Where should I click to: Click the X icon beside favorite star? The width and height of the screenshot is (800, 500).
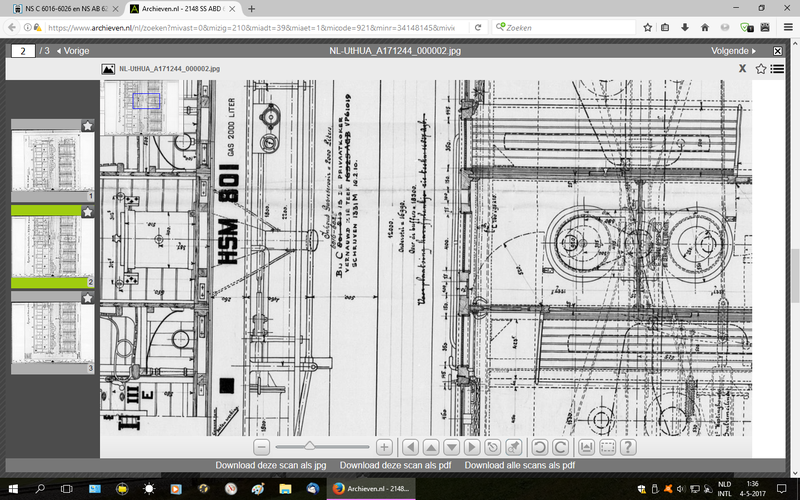[742, 68]
